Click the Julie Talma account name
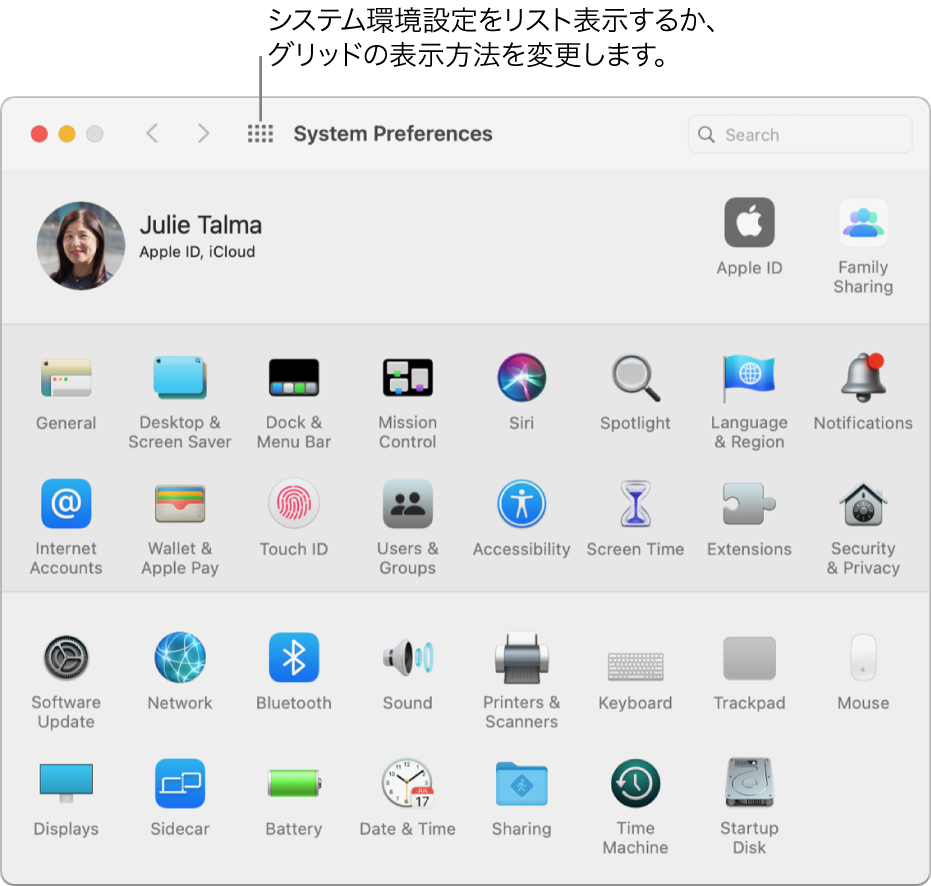This screenshot has height=886, width=931. 201,225
